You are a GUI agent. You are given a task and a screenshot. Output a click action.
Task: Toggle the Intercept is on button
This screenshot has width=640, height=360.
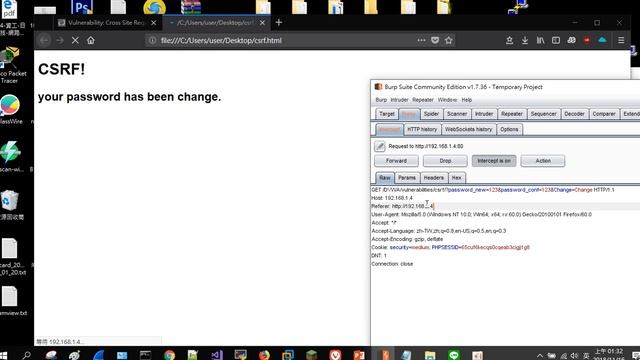tap(494, 161)
